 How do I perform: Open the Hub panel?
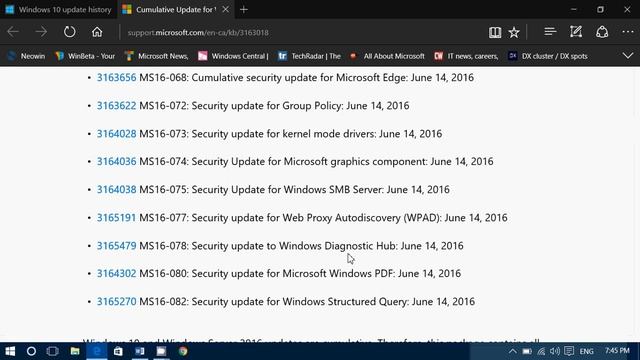point(550,32)
